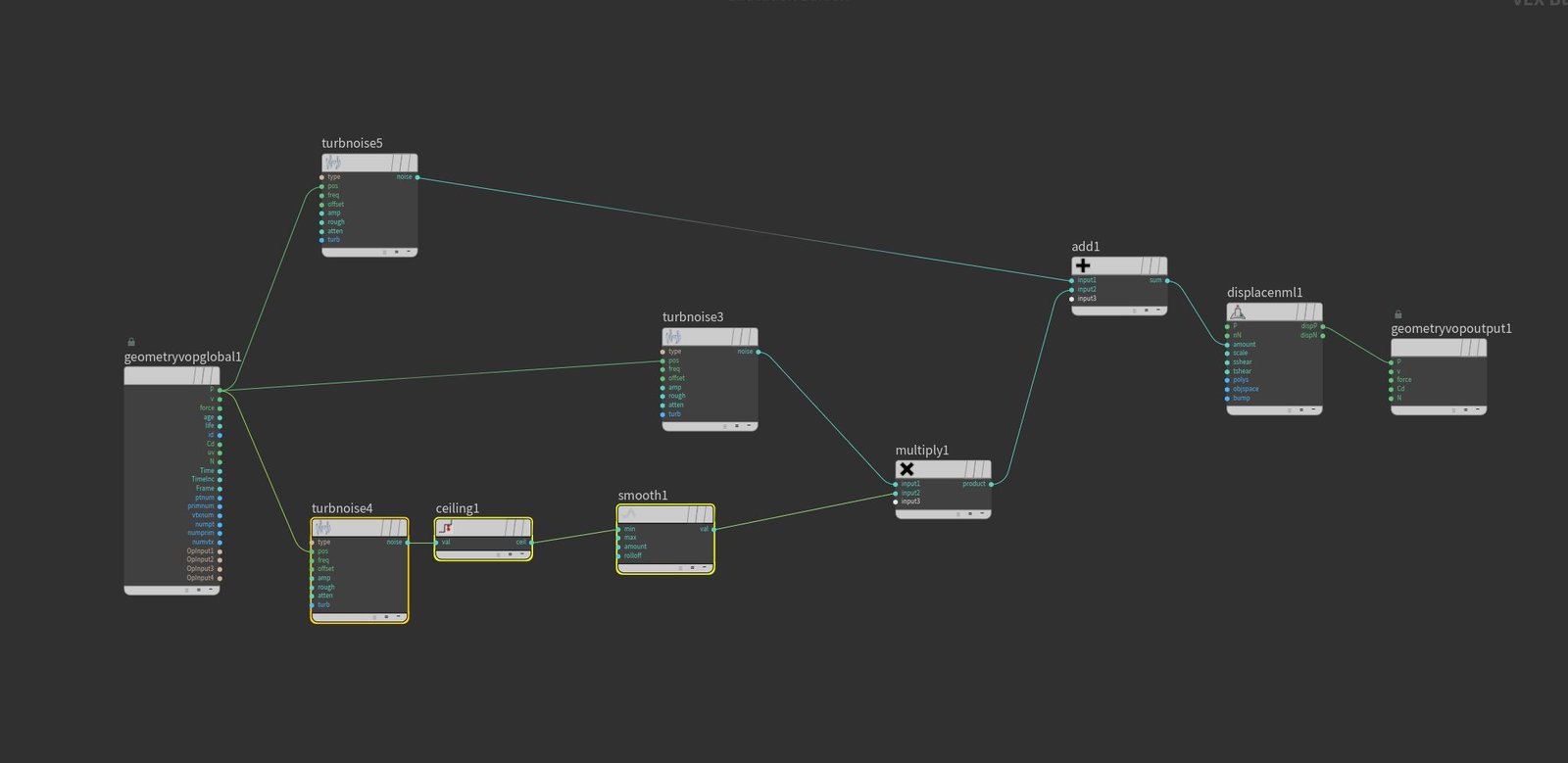Click the turbnoise3 node name label
This screenshot has height=763, width=1568.
(x=693, y=317)
